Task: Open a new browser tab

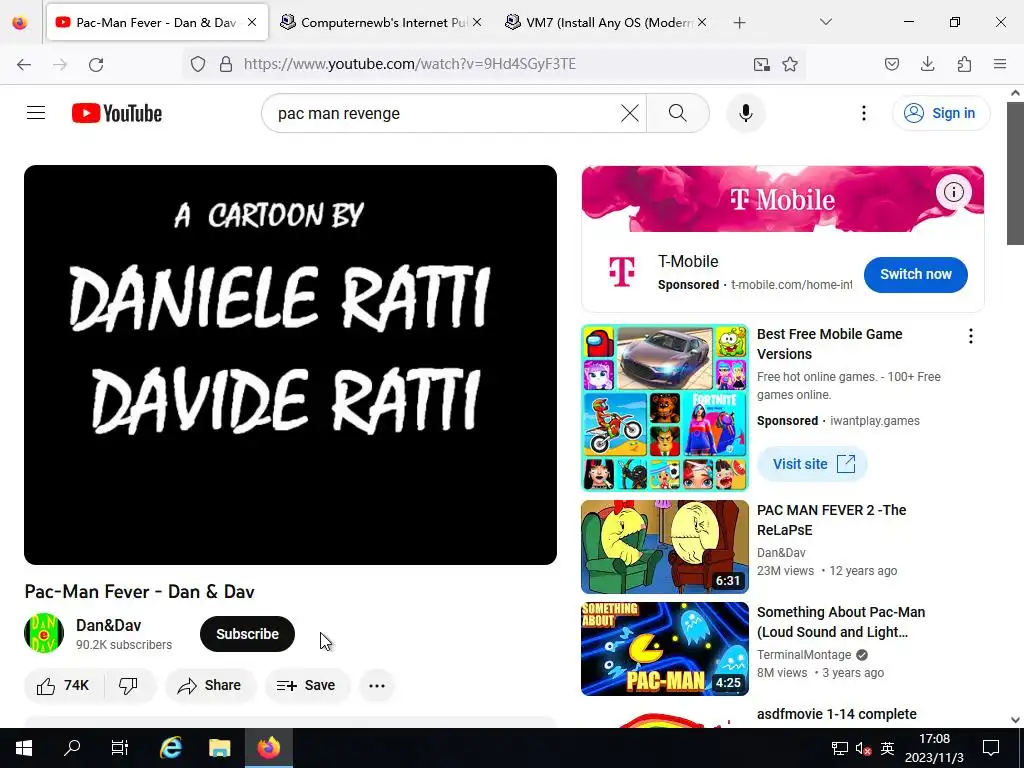Action: pyautogui.click(x=739, y=23)
